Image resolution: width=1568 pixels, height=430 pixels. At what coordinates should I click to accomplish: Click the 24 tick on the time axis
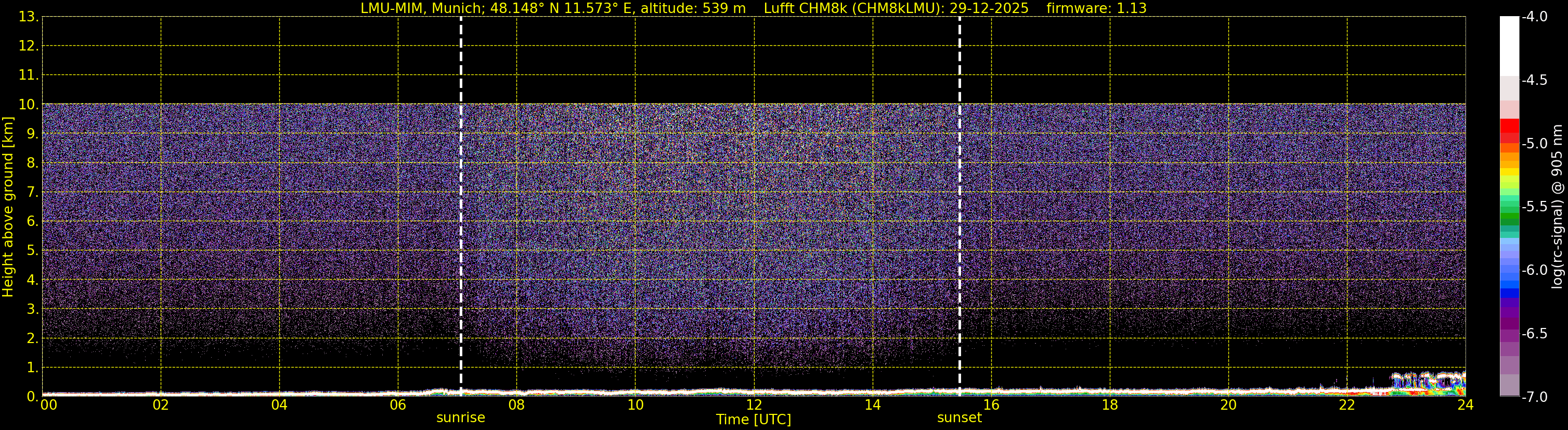pos(1465,406)
